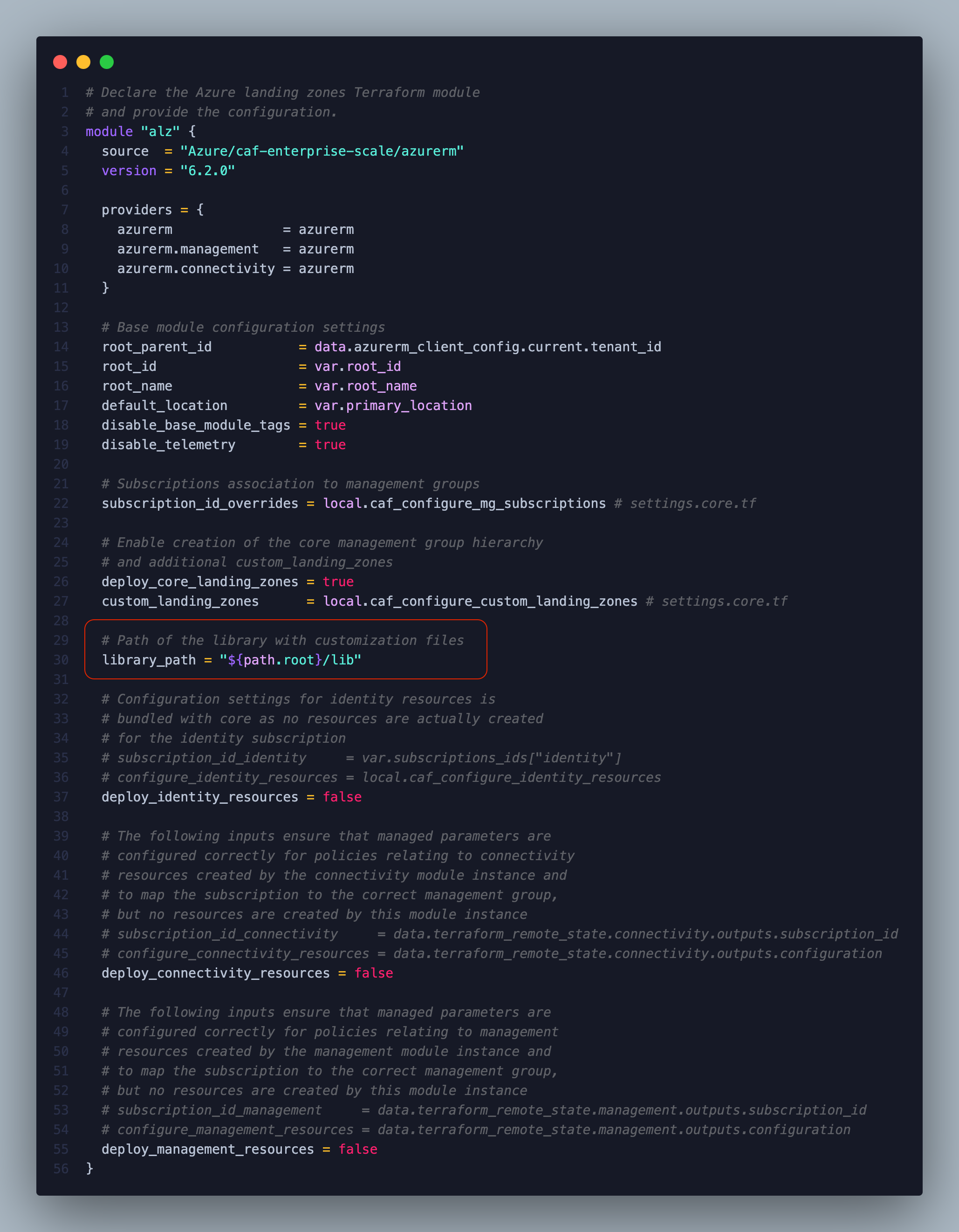Click the root_parent_id tenant_id value

pyautogui.click(x=488, y=347)
